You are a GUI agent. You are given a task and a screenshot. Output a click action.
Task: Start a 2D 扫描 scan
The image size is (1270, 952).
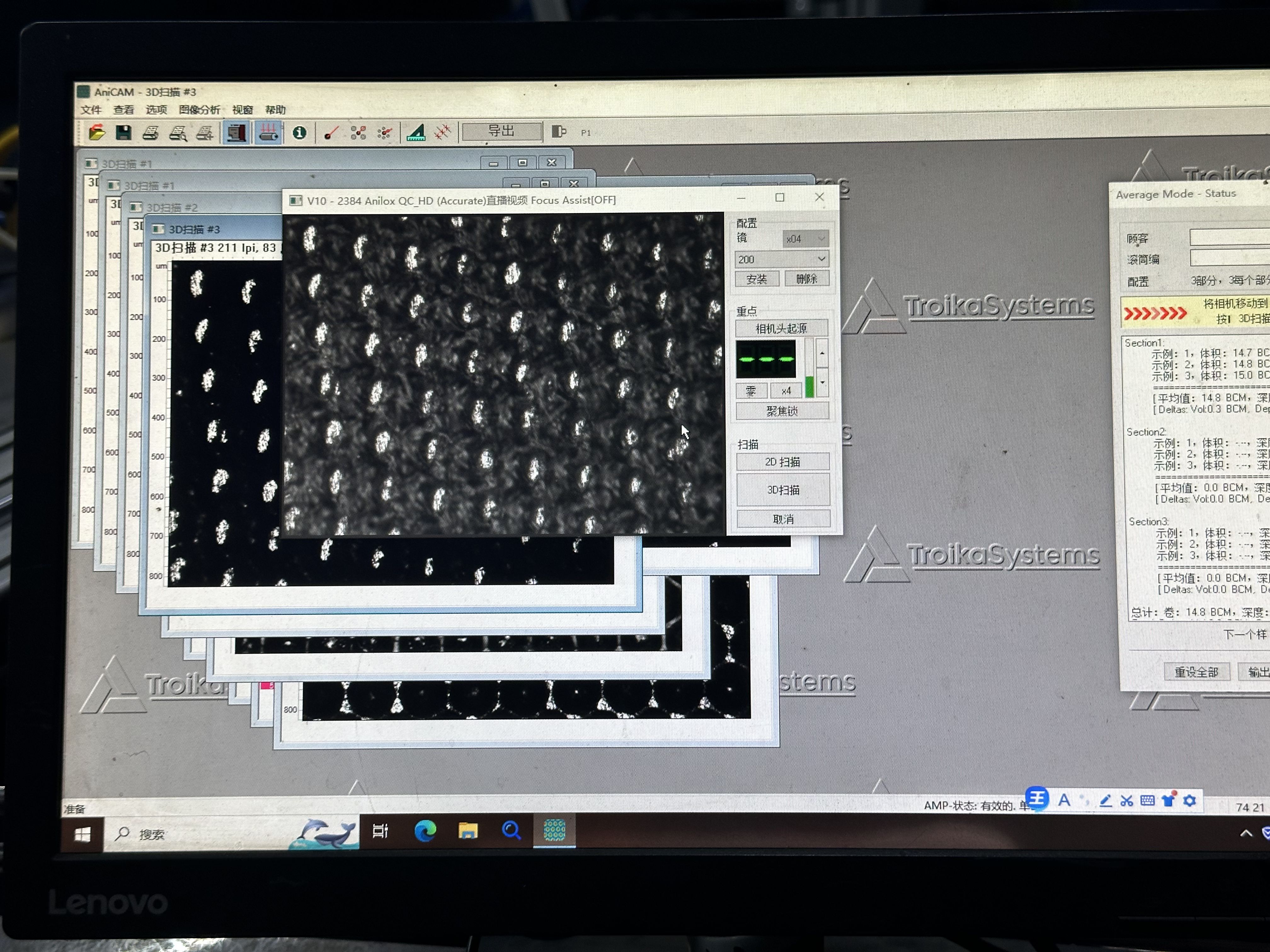[782, 461]
